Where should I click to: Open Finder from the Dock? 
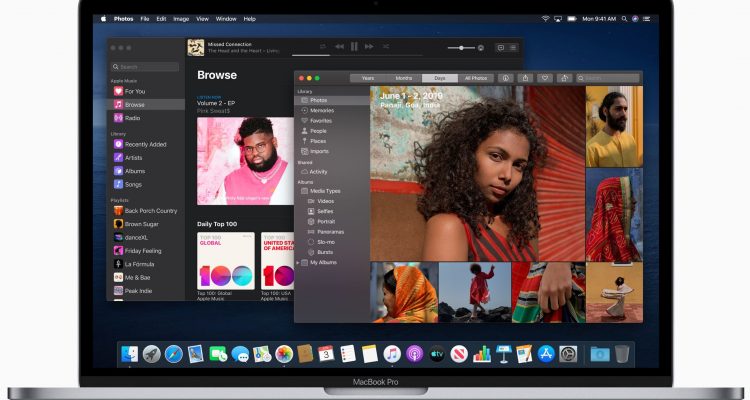tap(129, 354)
